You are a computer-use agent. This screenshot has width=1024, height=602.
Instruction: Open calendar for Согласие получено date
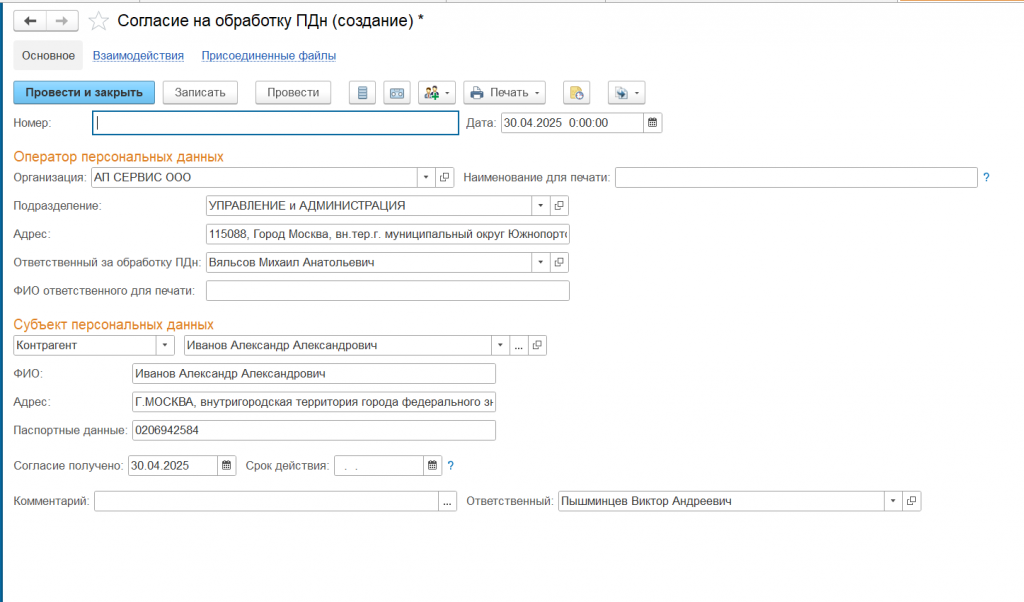point(227,465)
